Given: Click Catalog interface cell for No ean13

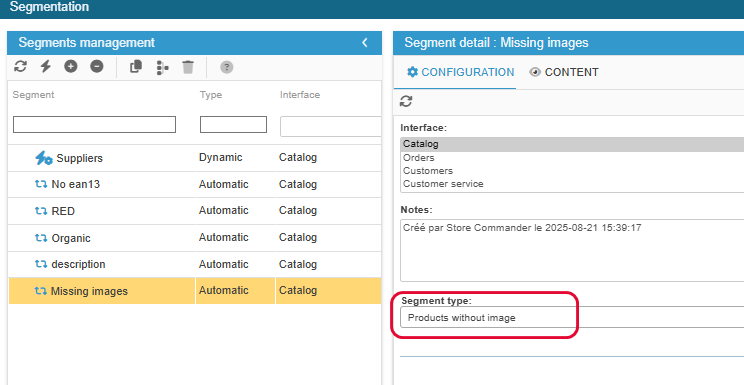Looking at the screenshot, I should [x=328, y=184].
